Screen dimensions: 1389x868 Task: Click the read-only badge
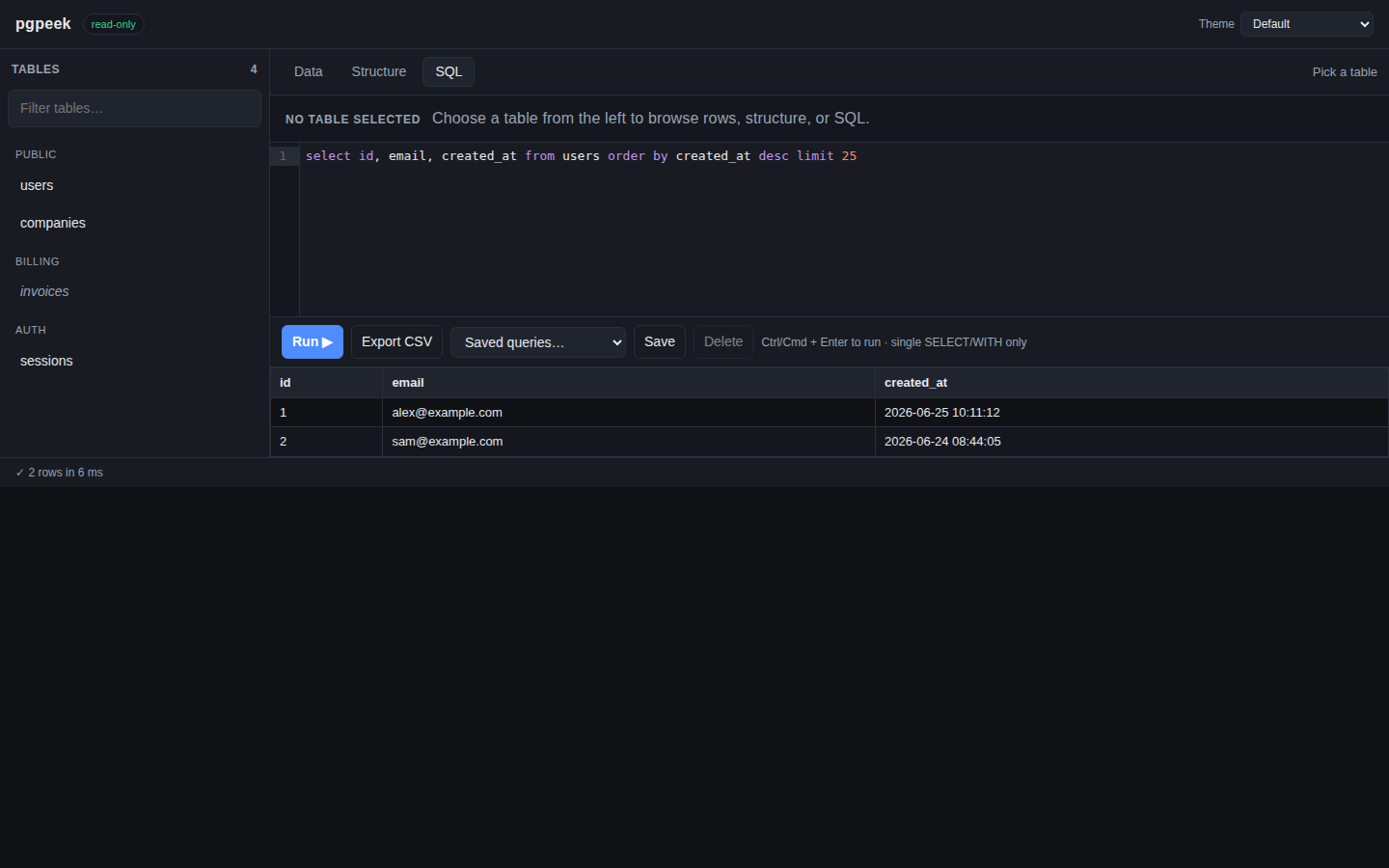click(114, 24)
